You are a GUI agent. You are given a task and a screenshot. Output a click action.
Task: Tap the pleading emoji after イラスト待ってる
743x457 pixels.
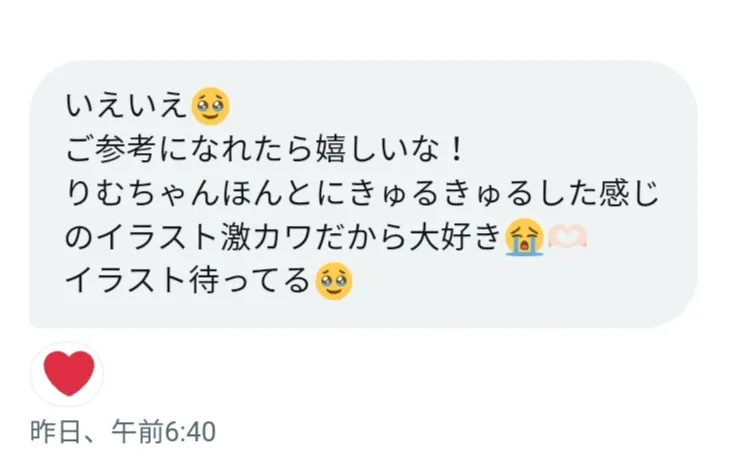click(334, 281)
